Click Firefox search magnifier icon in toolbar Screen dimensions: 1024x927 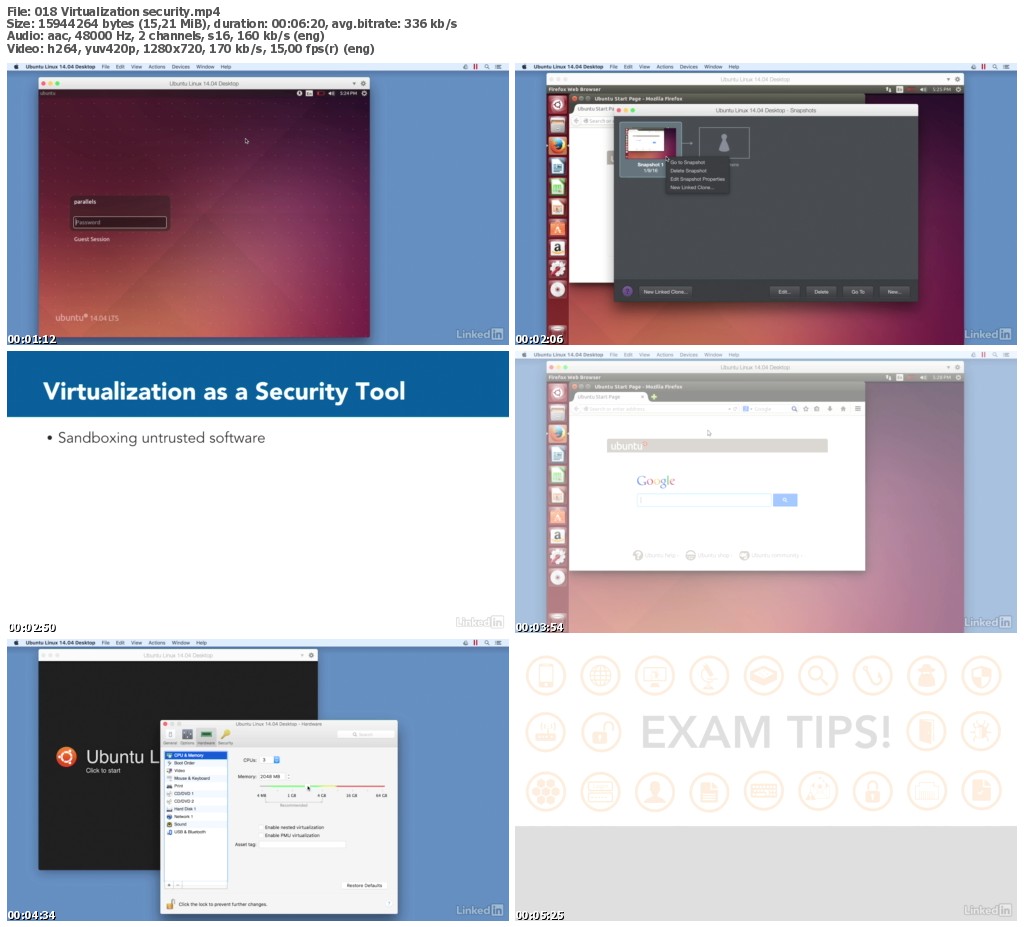click(794, 408)
